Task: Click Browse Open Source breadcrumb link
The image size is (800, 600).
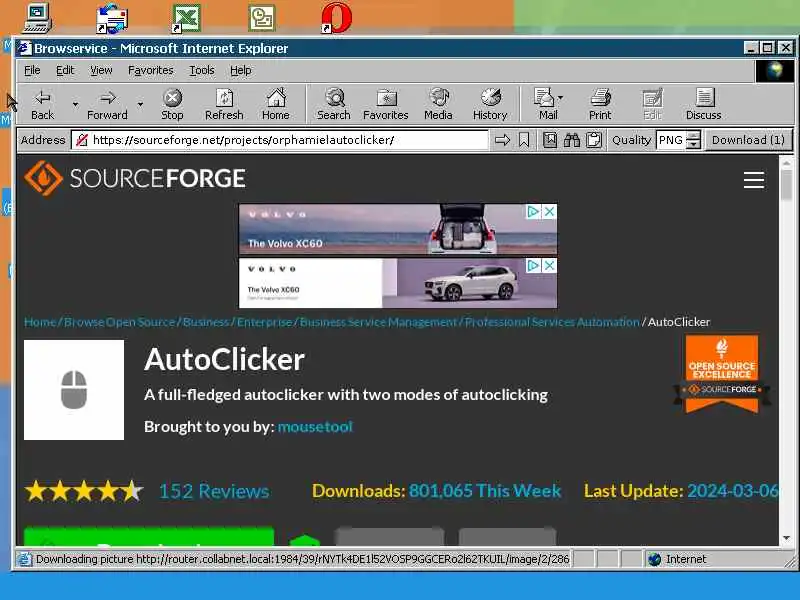Action: pyautogui.click(x=119, y=322)
